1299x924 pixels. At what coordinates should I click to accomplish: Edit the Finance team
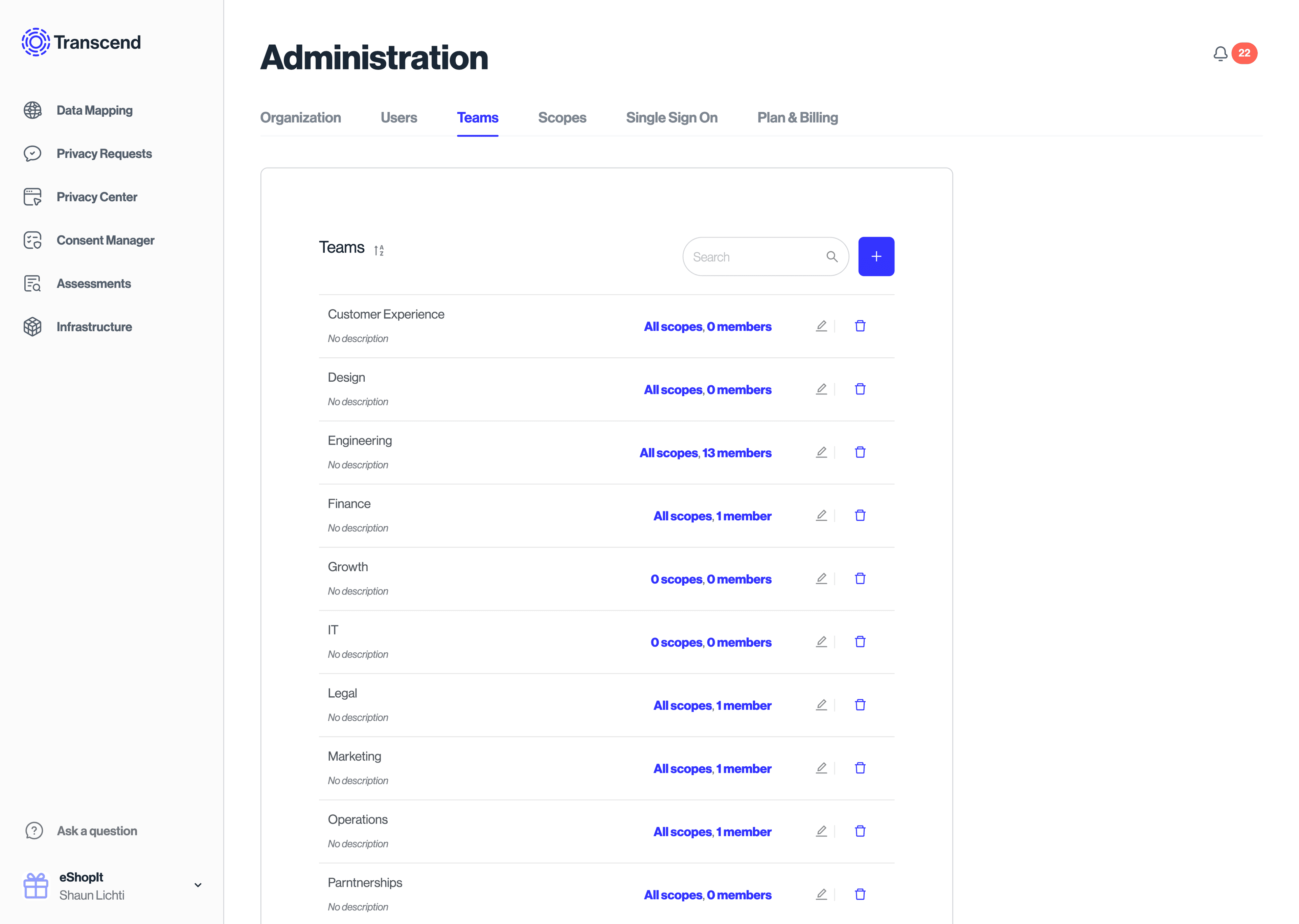(x=821, y=515)
